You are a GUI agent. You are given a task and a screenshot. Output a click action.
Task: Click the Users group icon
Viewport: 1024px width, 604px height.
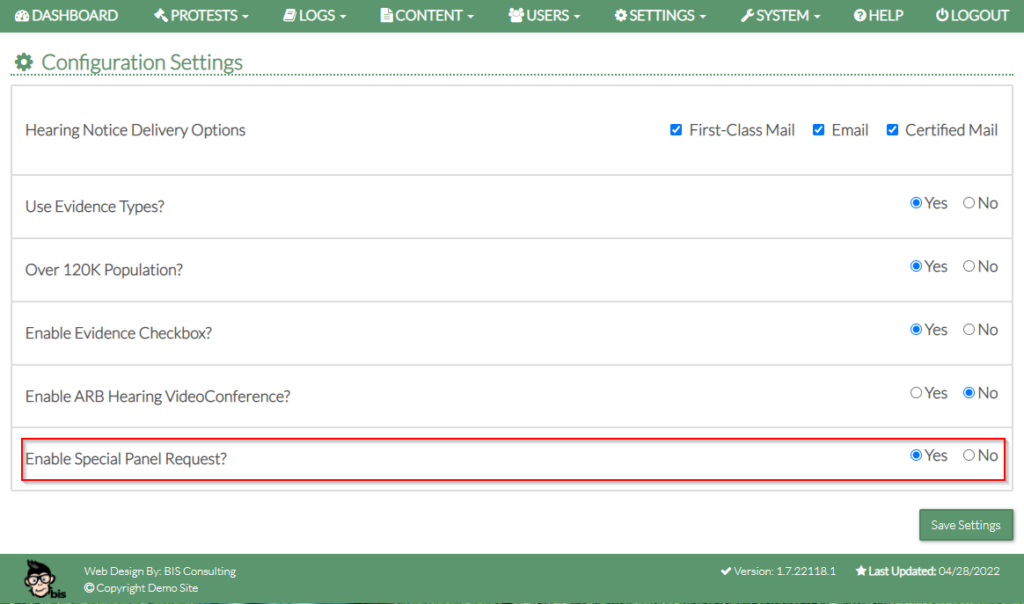(516, 16)
